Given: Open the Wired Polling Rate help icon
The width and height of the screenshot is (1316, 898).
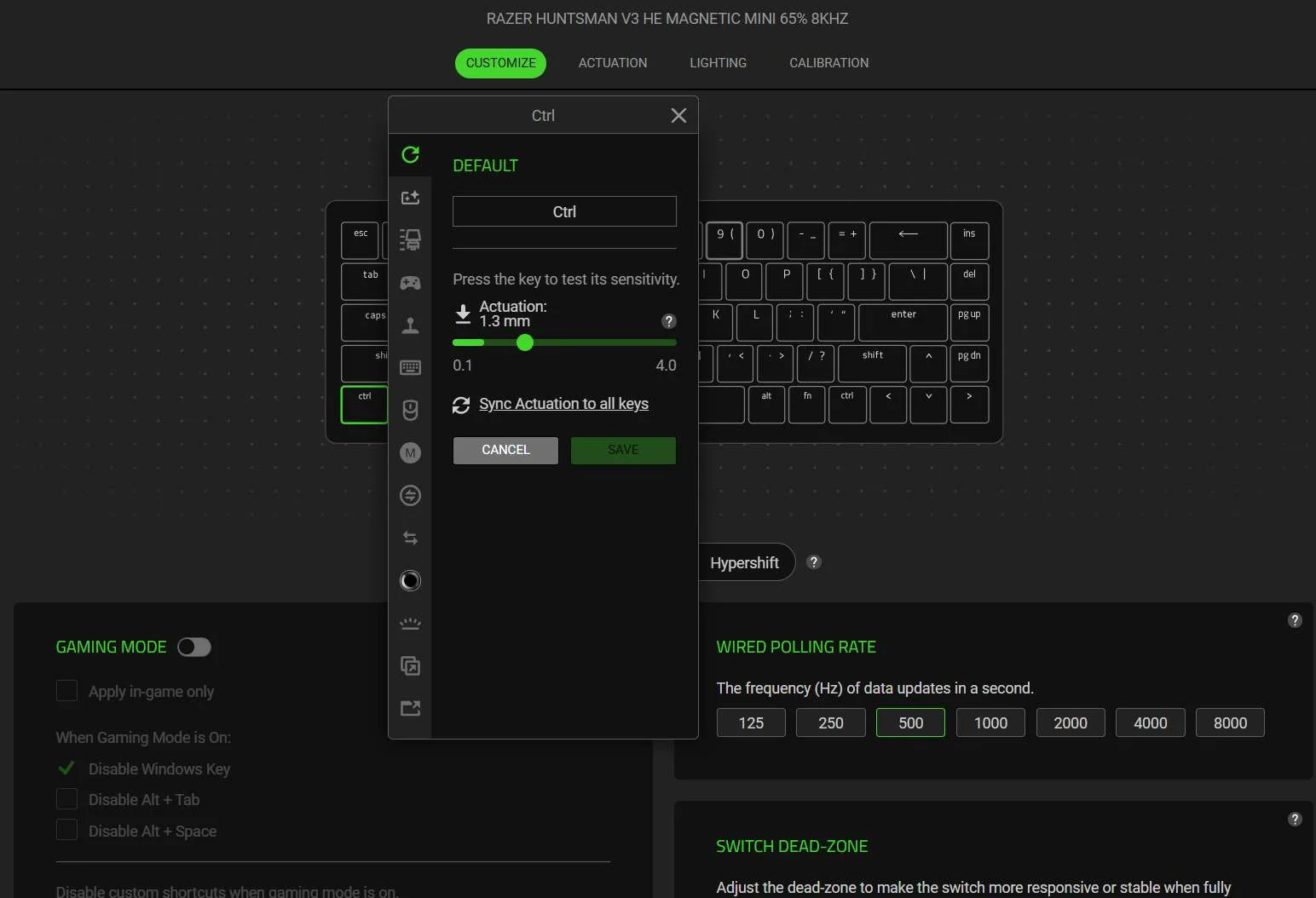Looking at the screenshot, I should (1295, 620).
